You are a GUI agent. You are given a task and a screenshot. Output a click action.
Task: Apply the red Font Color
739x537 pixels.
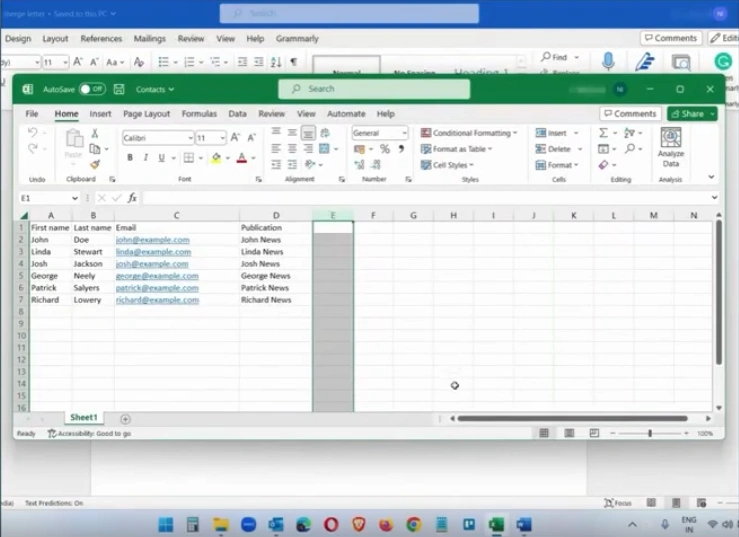242,157
